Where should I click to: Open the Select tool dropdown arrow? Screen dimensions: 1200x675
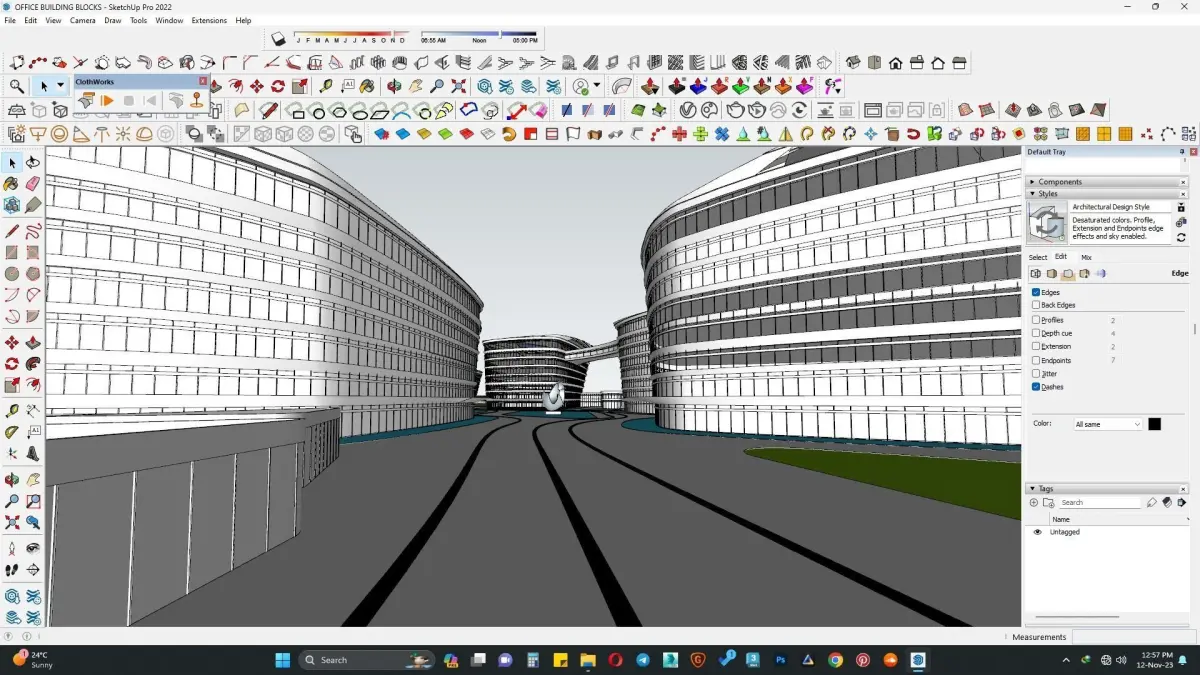pos(60,86)
